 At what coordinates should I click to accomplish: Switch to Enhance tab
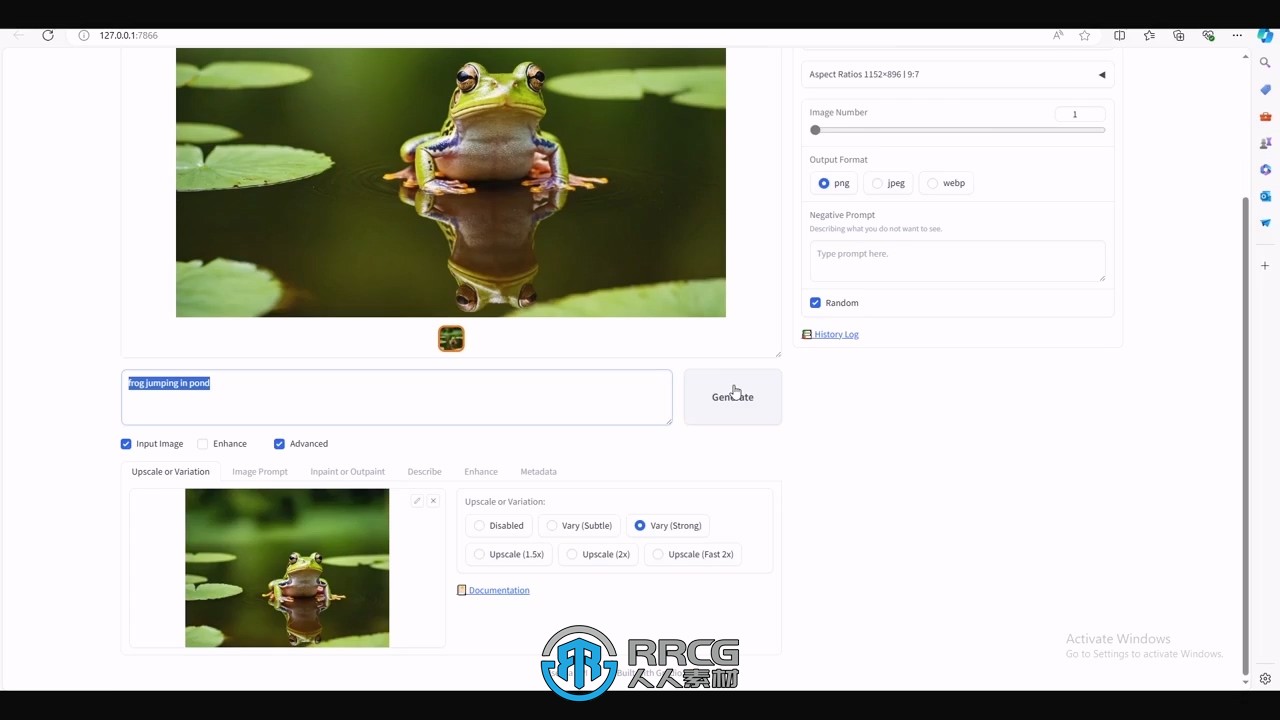pos(481,472)
